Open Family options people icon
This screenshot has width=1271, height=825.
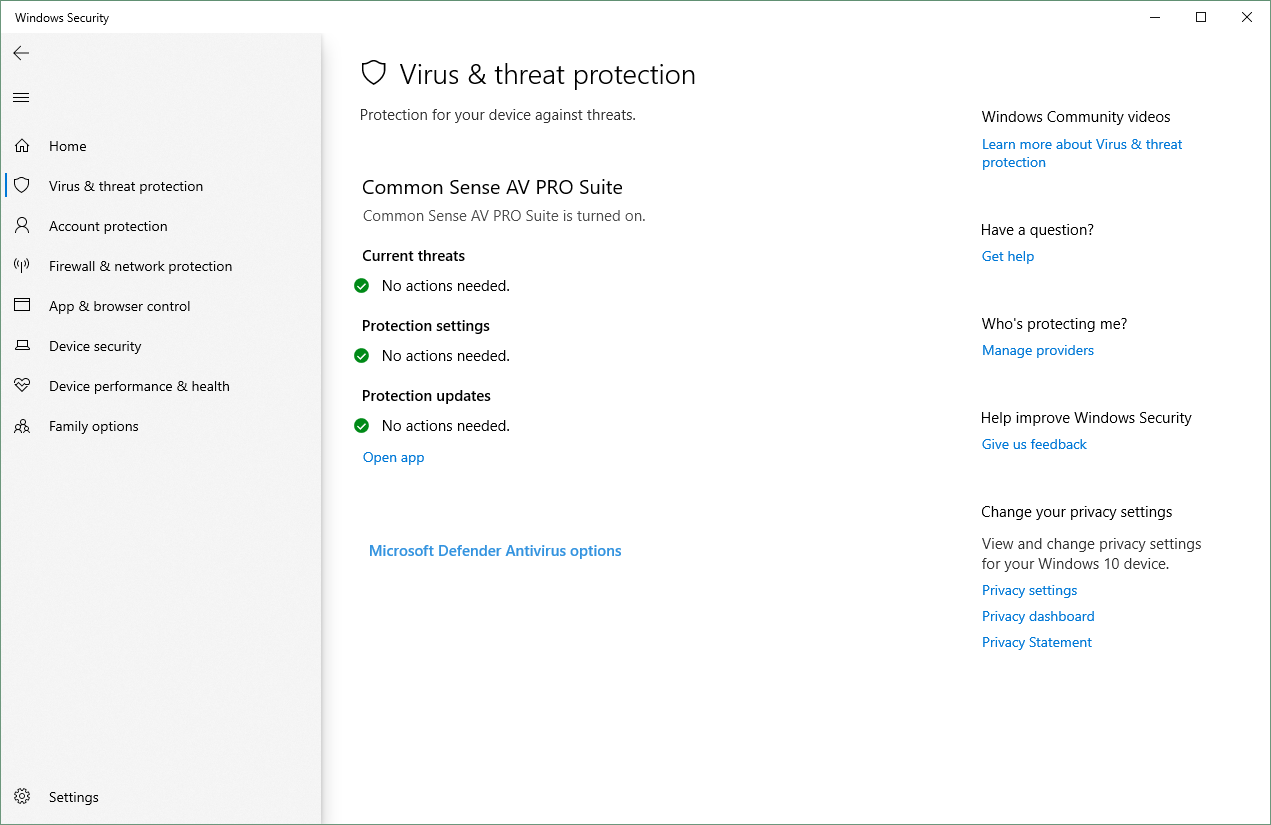click(x=22, y=426)
